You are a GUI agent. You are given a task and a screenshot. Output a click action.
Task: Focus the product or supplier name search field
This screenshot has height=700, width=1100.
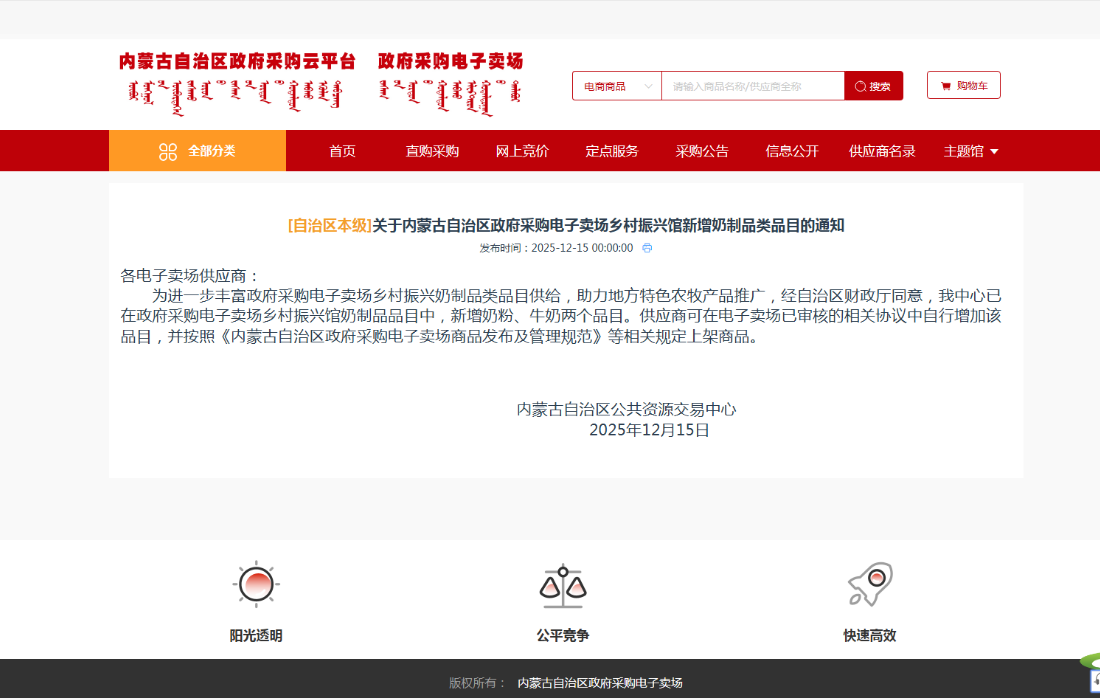[x=752, y=86]
